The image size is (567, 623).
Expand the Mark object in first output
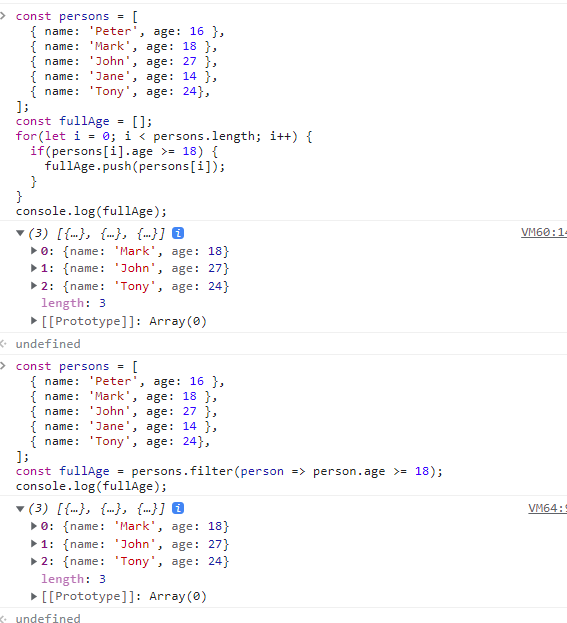[x=34, y=251]
